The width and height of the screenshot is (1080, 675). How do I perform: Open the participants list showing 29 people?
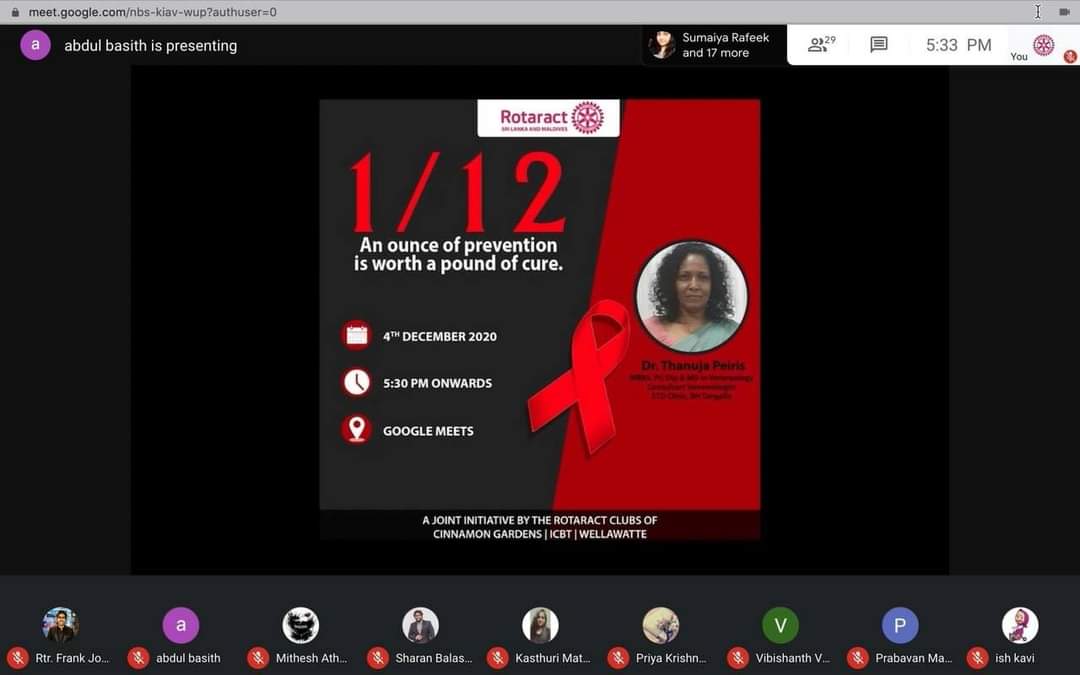pyautogui.click(x=821, y=45)
